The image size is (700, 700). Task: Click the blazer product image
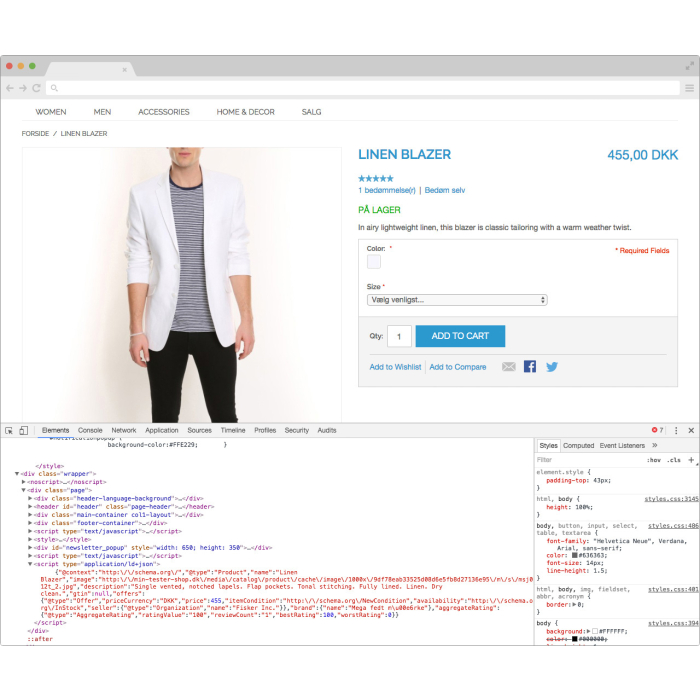(x=182, y=285)
